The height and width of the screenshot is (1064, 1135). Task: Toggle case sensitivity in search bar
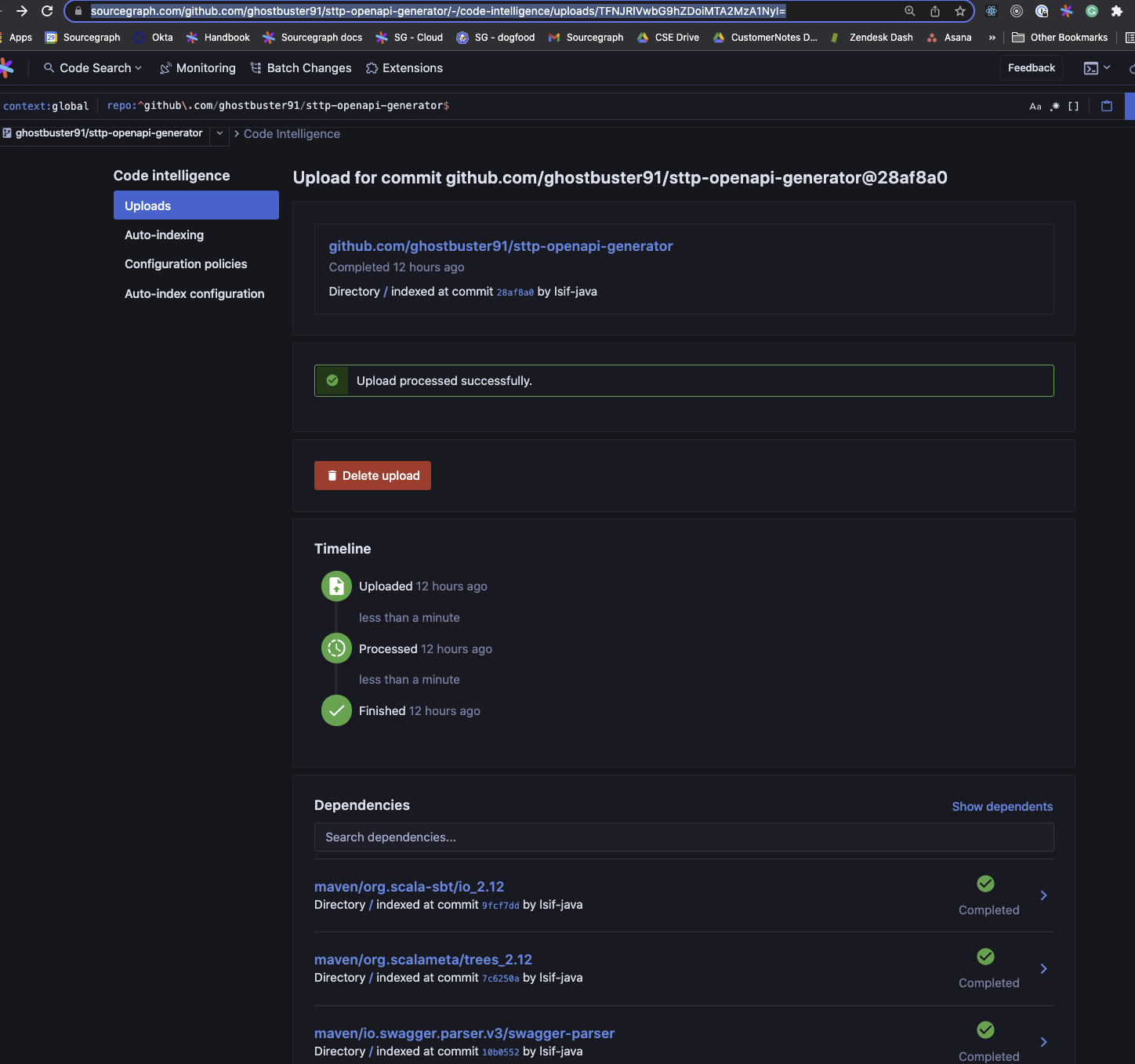pyautogui.click(x=1035, y=106)
